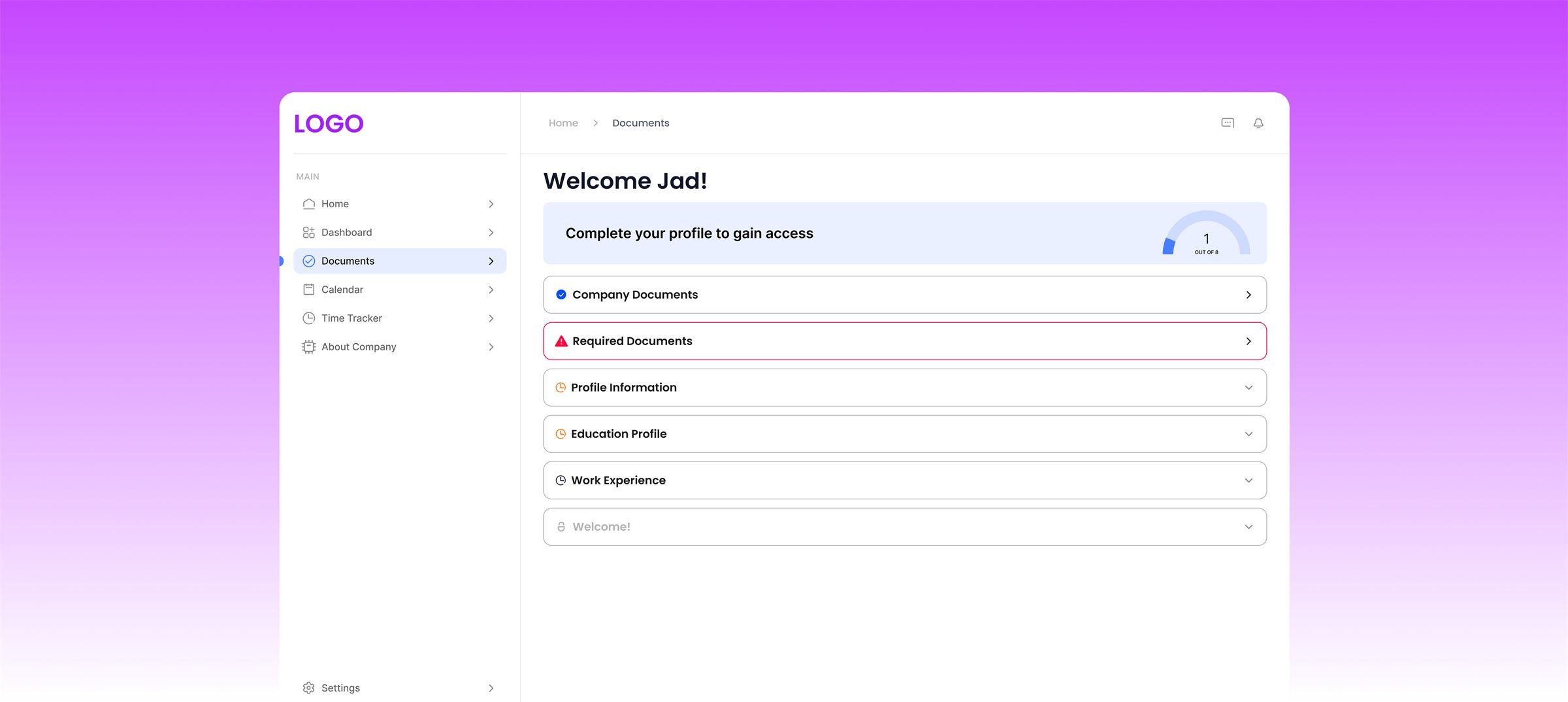Click the red warning triangle icon
The height and width of the screenshot is (702, 1568).
pos(561,341)
